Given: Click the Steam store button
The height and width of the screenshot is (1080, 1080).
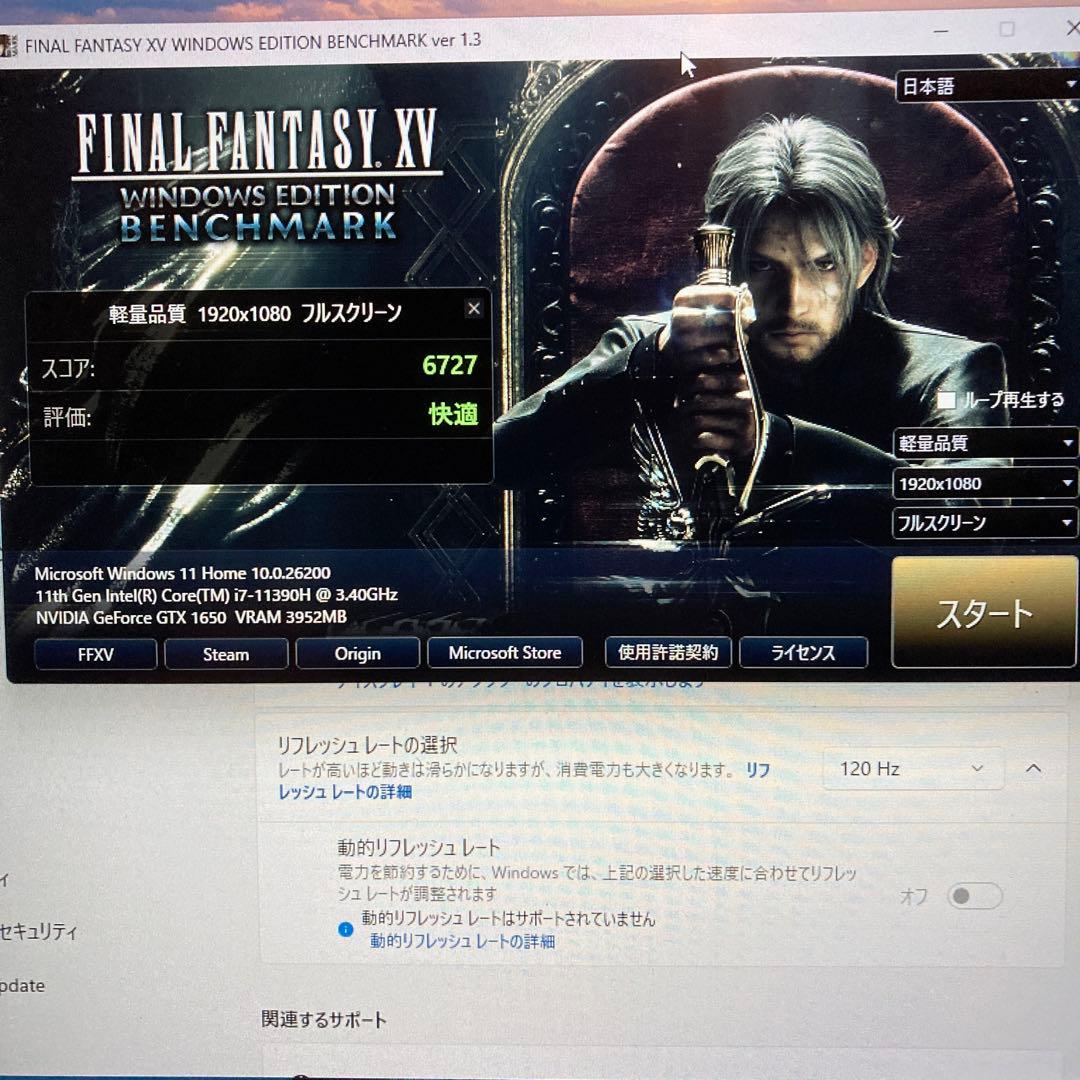Looking at the screenshot, I should point(226,654).
